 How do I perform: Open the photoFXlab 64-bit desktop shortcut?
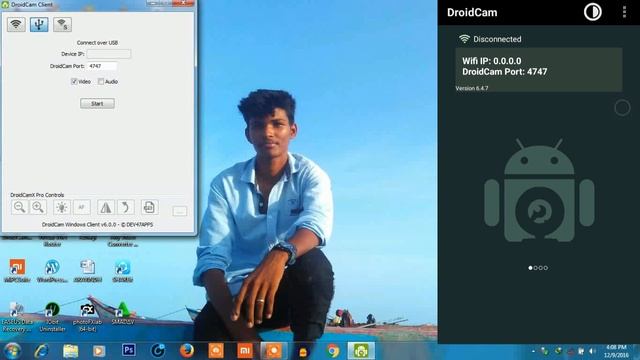pyautogui.click(x=87, y=317)
